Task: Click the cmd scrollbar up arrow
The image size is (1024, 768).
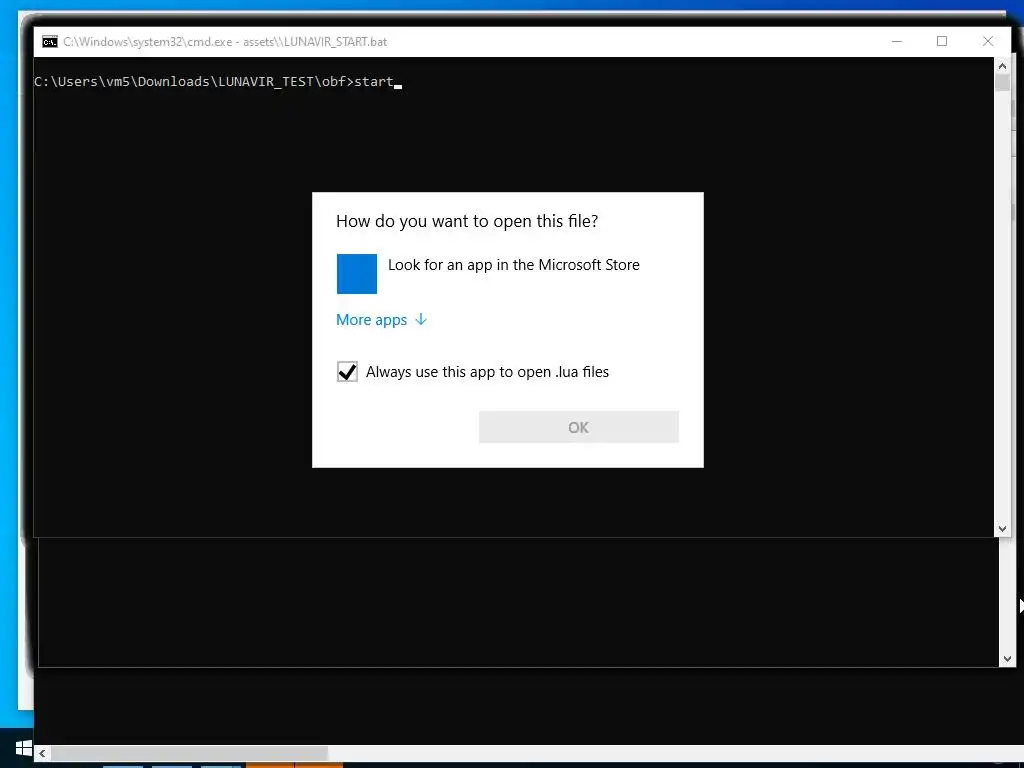Action: [x=1002, y=66]
